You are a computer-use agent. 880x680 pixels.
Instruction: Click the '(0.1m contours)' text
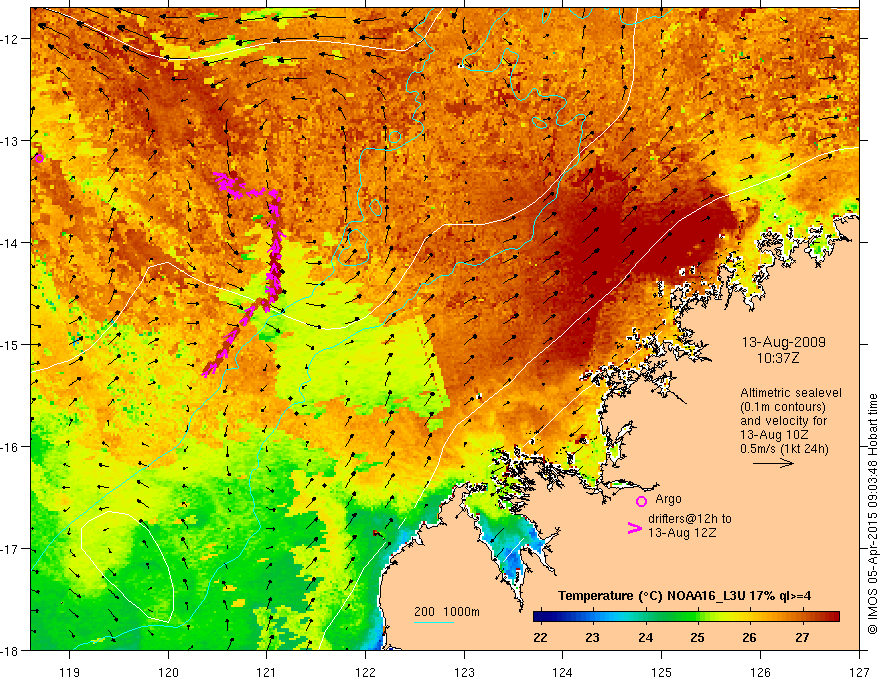783,407
